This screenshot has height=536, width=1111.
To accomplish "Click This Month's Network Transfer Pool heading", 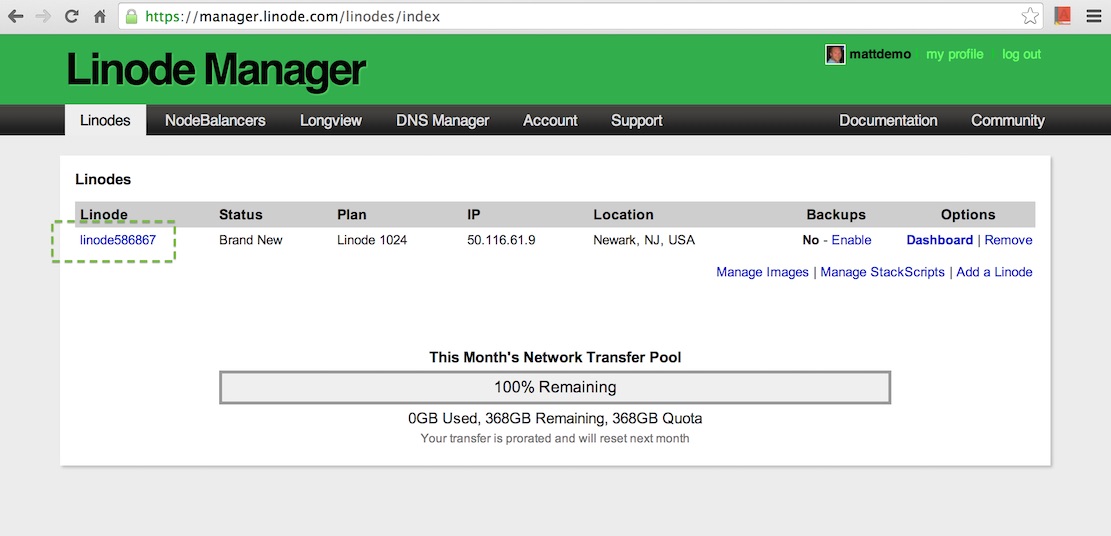I will pyautogui.click(x=555, y=357).
